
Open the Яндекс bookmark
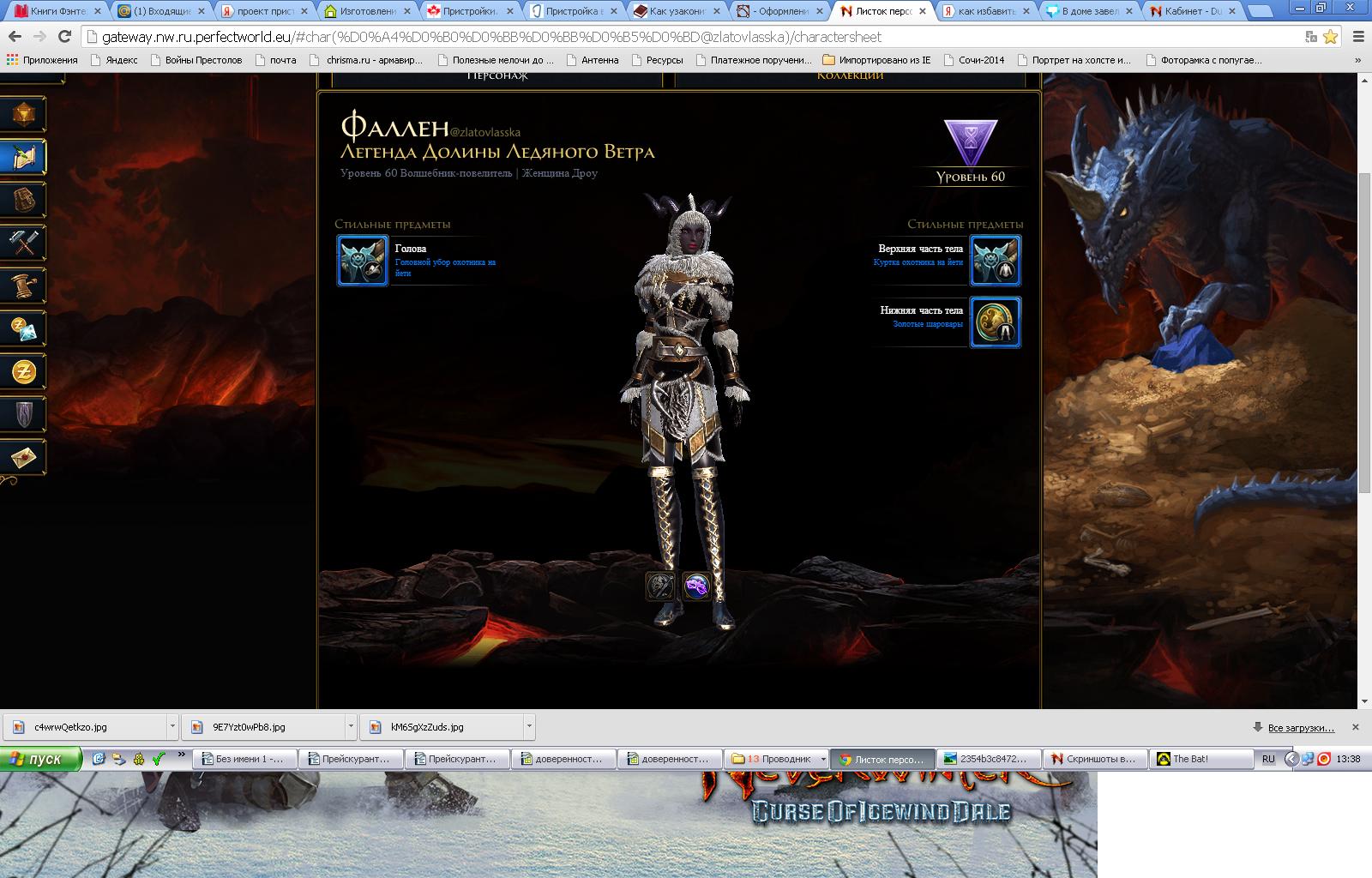coord(115,60)
